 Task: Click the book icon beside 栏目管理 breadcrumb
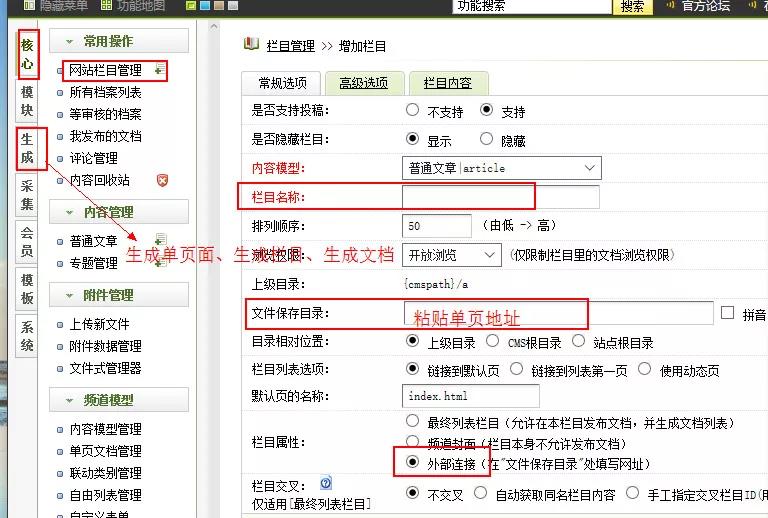pyautogui.click(x=251, y=44)
